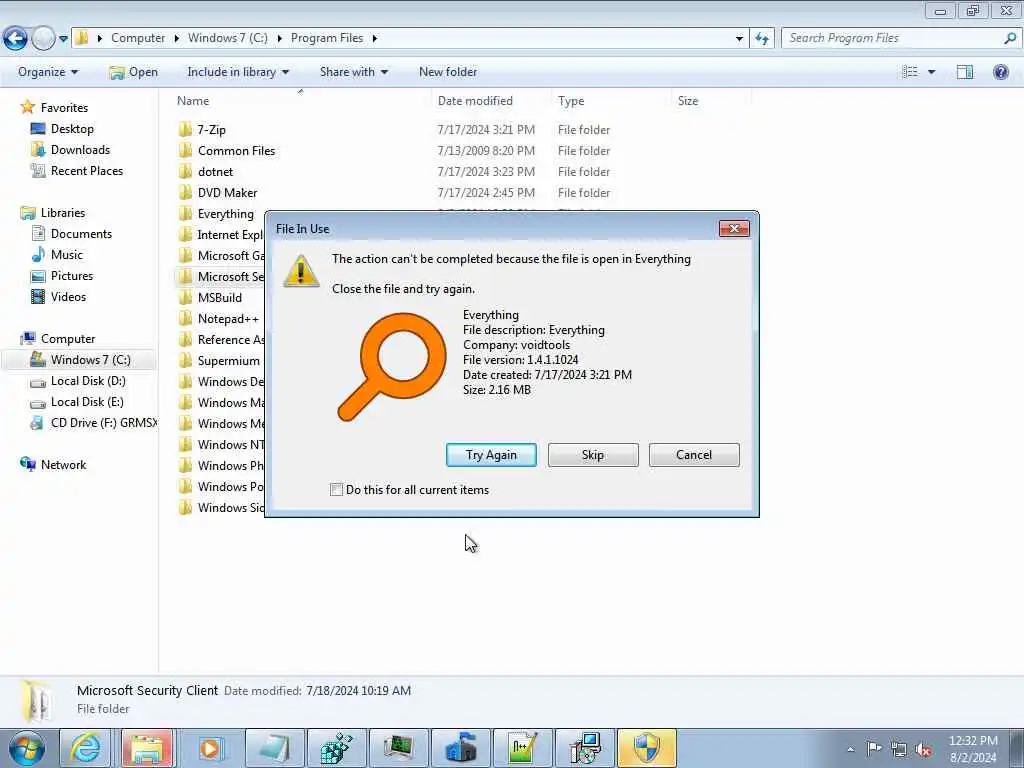Image resolution: width=1024 pixels, height=768 pixels.
Task: Open Videos library
Action: point(68,296)
